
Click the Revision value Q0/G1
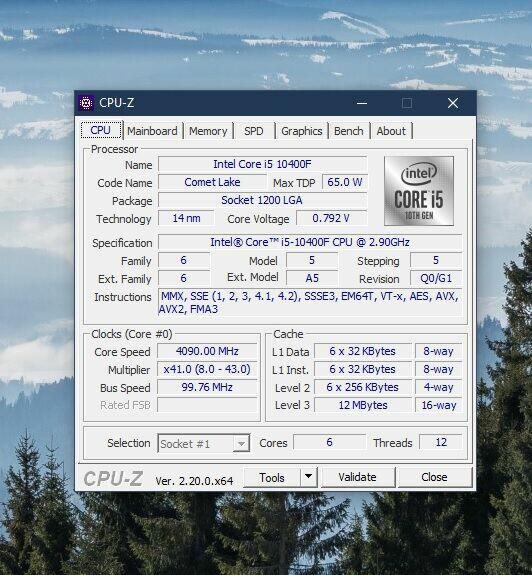tap(436, 278)
